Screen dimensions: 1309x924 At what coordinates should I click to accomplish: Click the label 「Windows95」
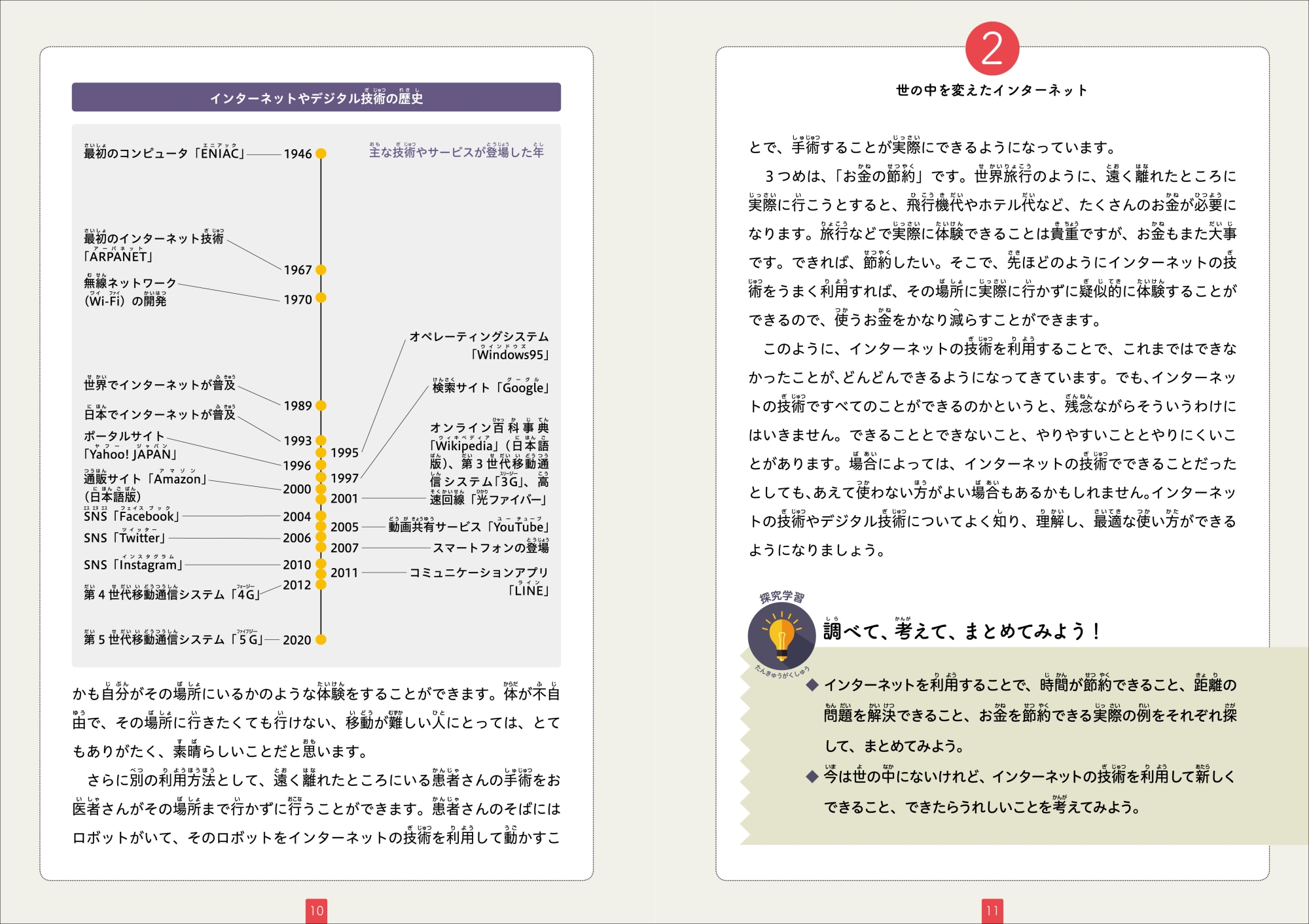510,354
